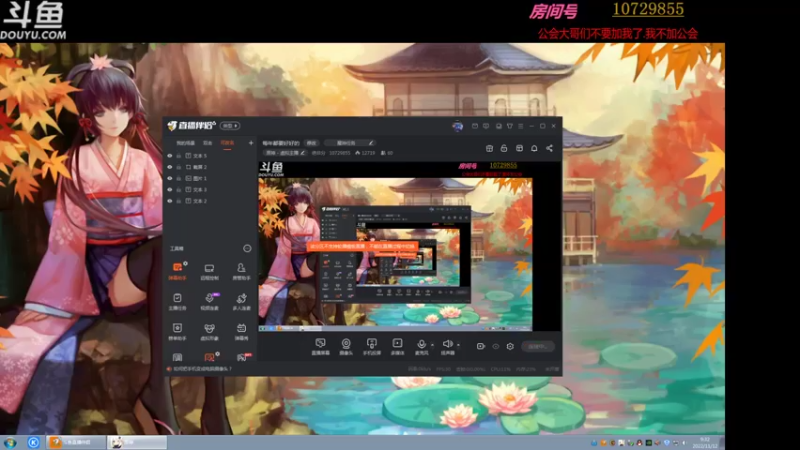The height and width of the screenshot is (450, 800).
Task: Select the 图片 1 source row
Action: (211, 178)
